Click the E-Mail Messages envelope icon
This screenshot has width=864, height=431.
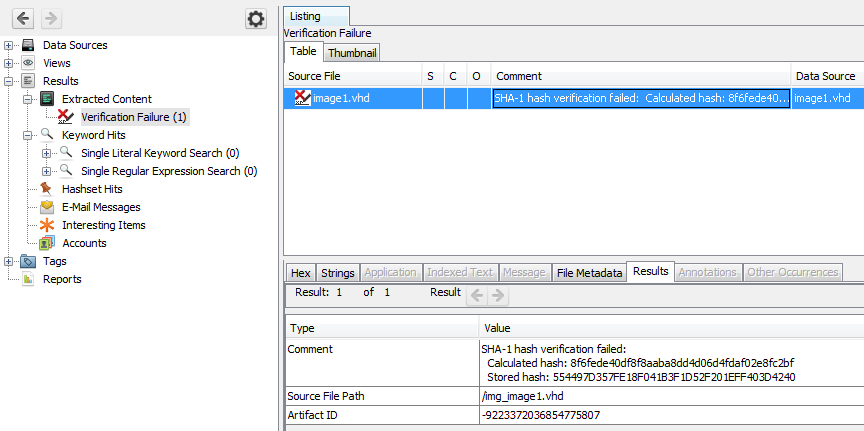(47, 207)
